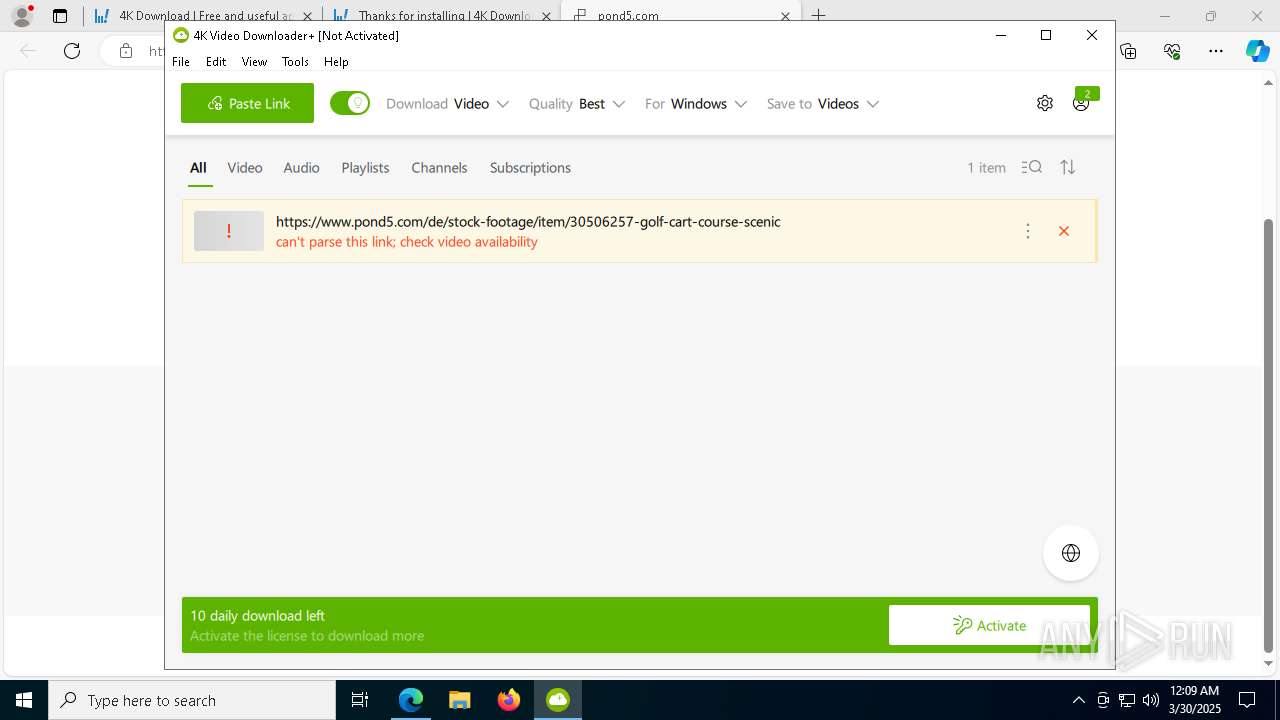Open the account icon with badge 2

[1081, 103]
